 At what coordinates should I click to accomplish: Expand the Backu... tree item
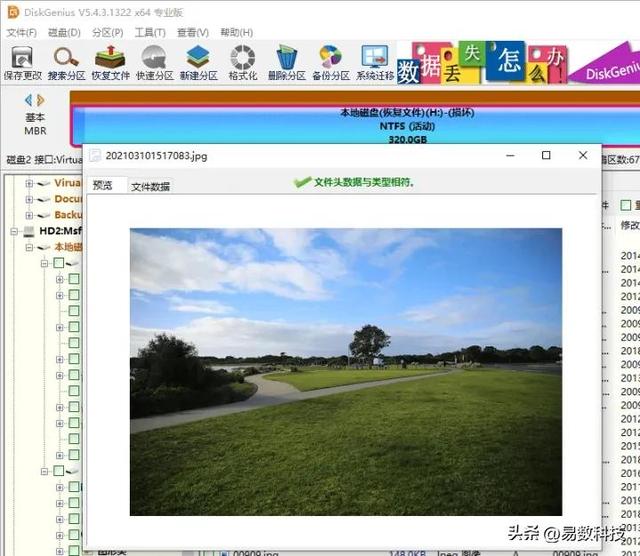click(29, 215)
